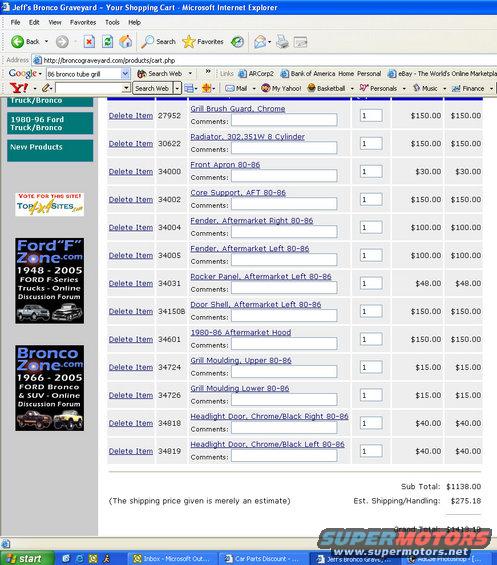
Task: Go to Home page icon
Action: point(125,42)
